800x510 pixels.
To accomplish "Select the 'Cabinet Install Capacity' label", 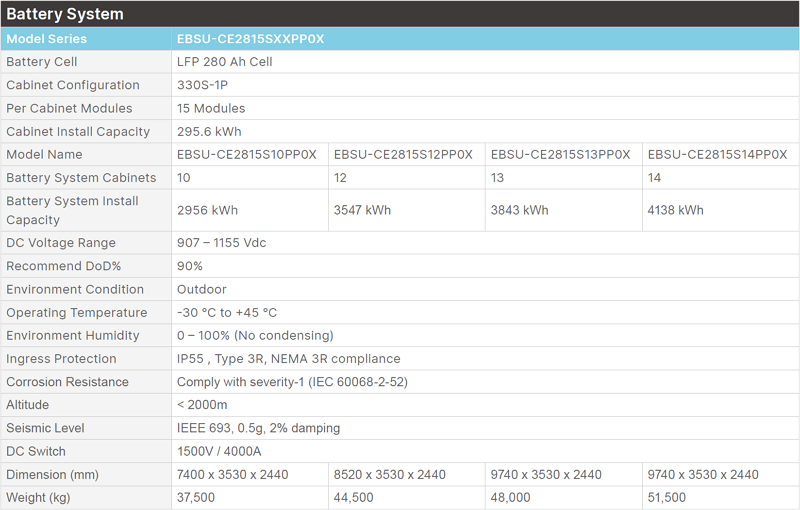I will coord(78,132).
